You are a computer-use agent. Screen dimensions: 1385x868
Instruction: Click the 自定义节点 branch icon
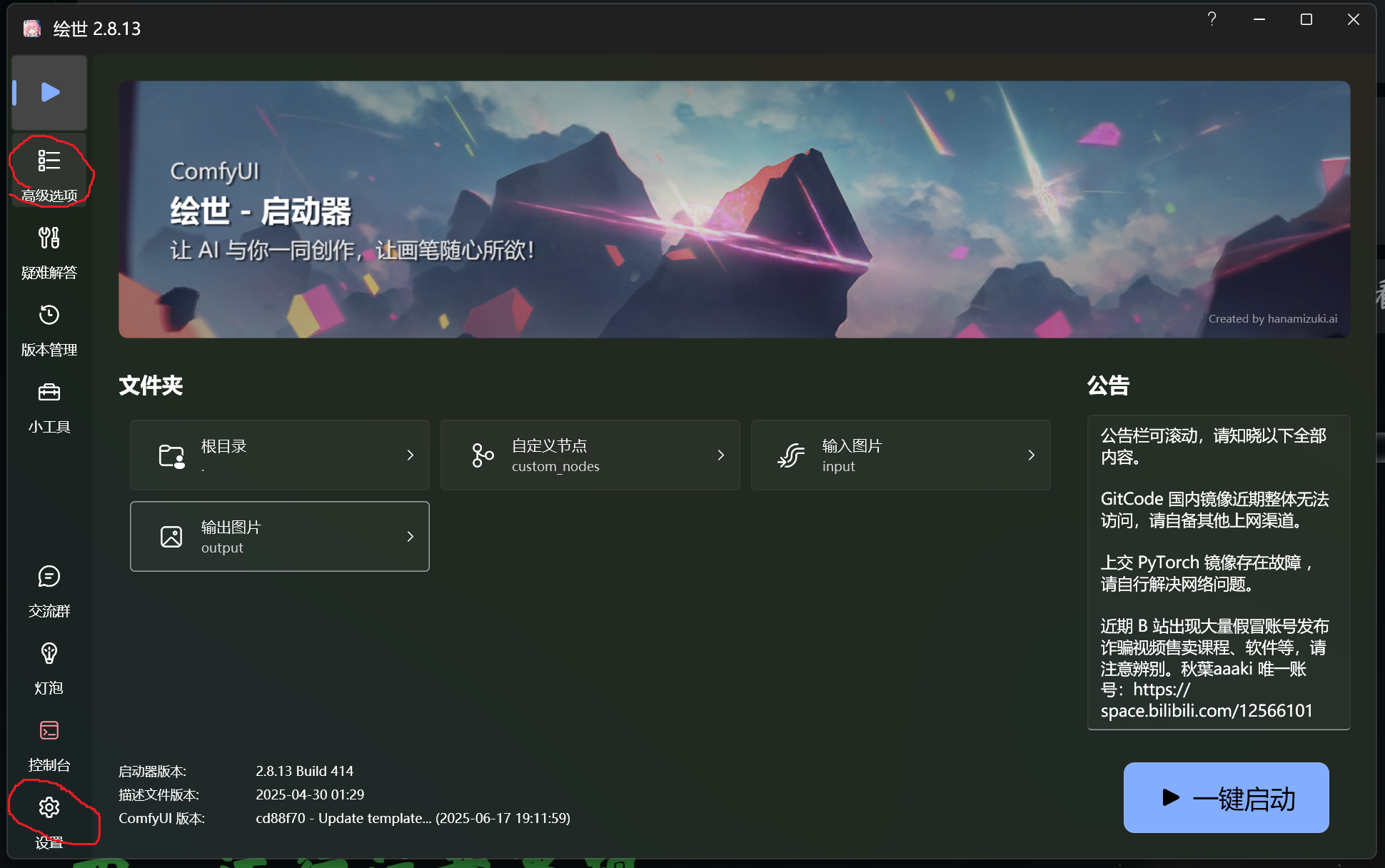pyautogui.click(x=483, y=455)
